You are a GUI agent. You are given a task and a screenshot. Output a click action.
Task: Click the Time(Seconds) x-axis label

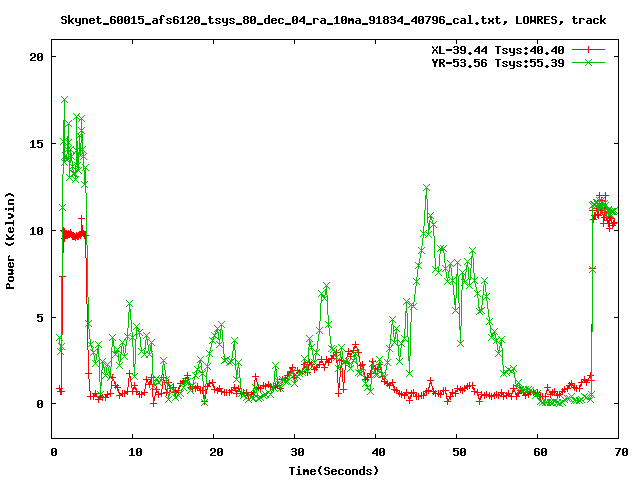pos(334,470)
